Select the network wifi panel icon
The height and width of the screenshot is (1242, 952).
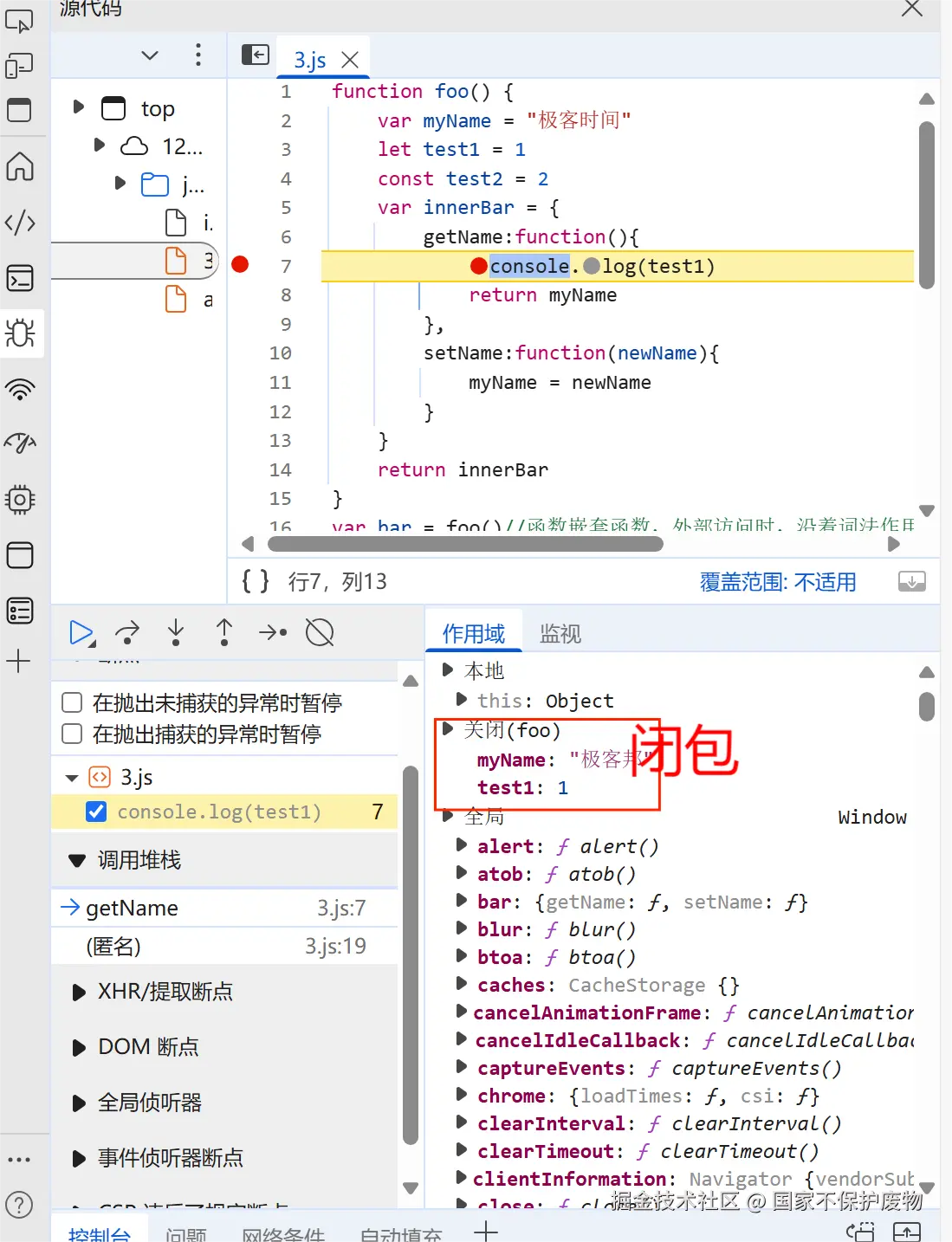[22, 390]
